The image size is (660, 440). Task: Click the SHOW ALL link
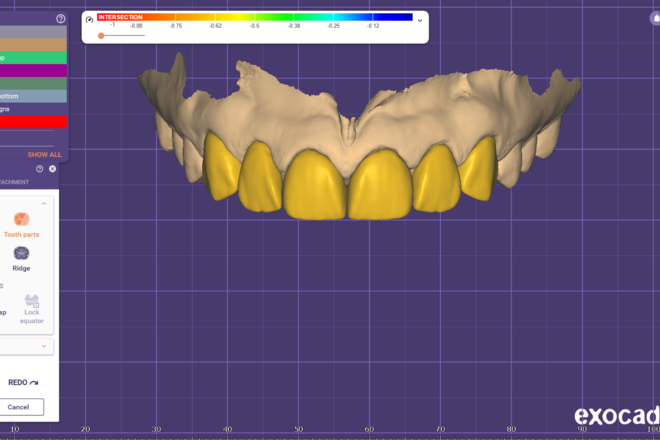pos(45,155)
